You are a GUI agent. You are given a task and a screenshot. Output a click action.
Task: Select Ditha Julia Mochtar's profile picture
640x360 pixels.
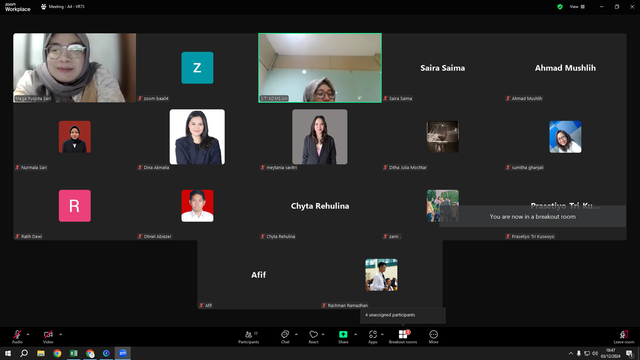pyautogui.click(x=442, y=137)
